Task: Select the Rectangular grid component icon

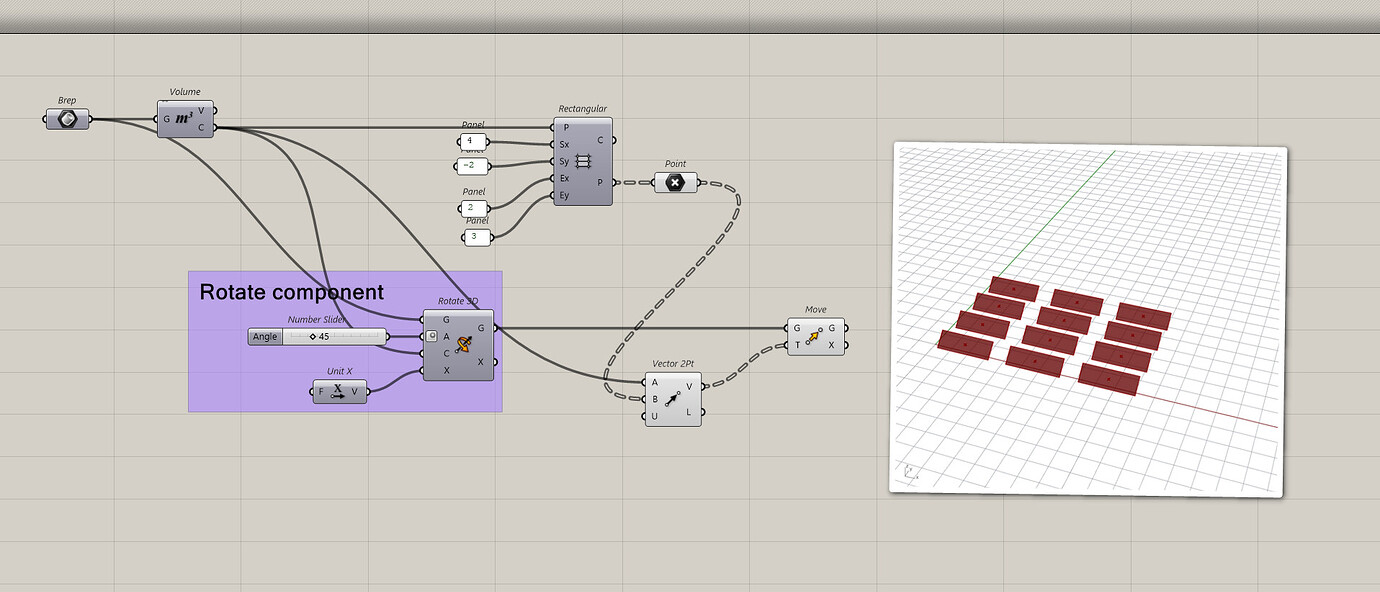Action: 583,161
